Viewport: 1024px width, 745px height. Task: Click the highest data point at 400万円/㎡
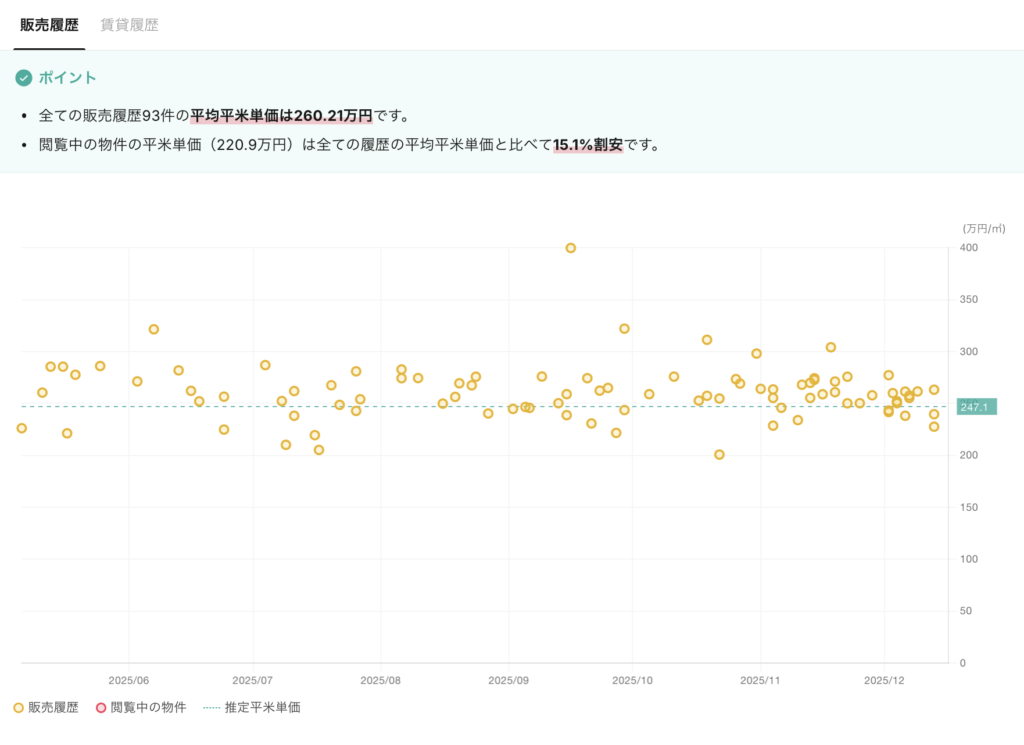click(x=570, y=248)
